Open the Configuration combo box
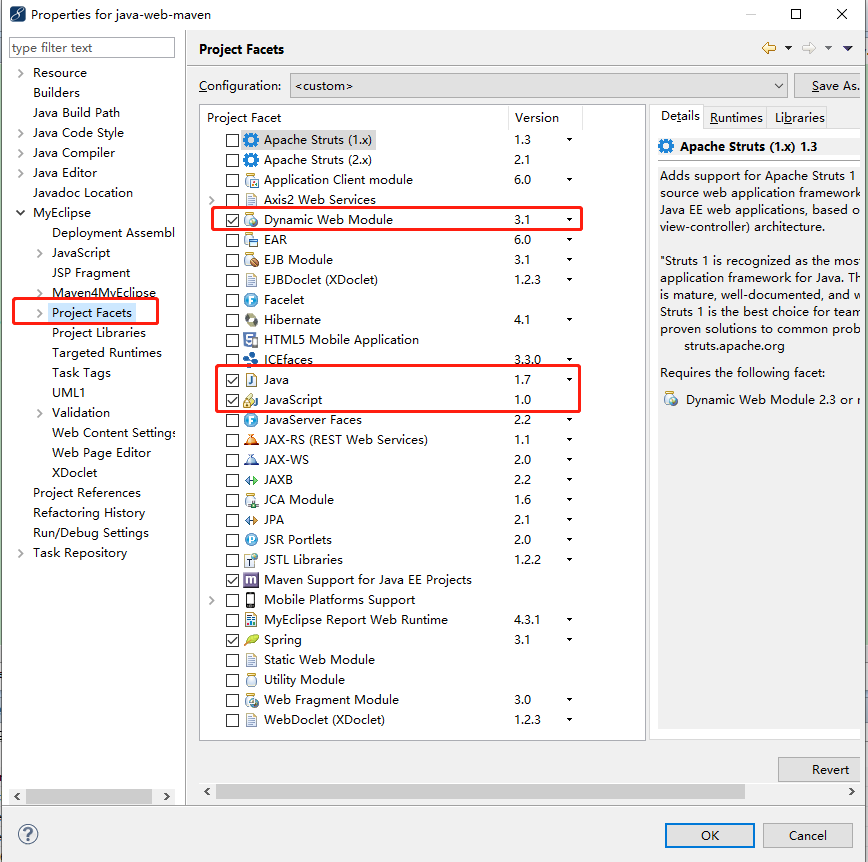 (539, 86)
